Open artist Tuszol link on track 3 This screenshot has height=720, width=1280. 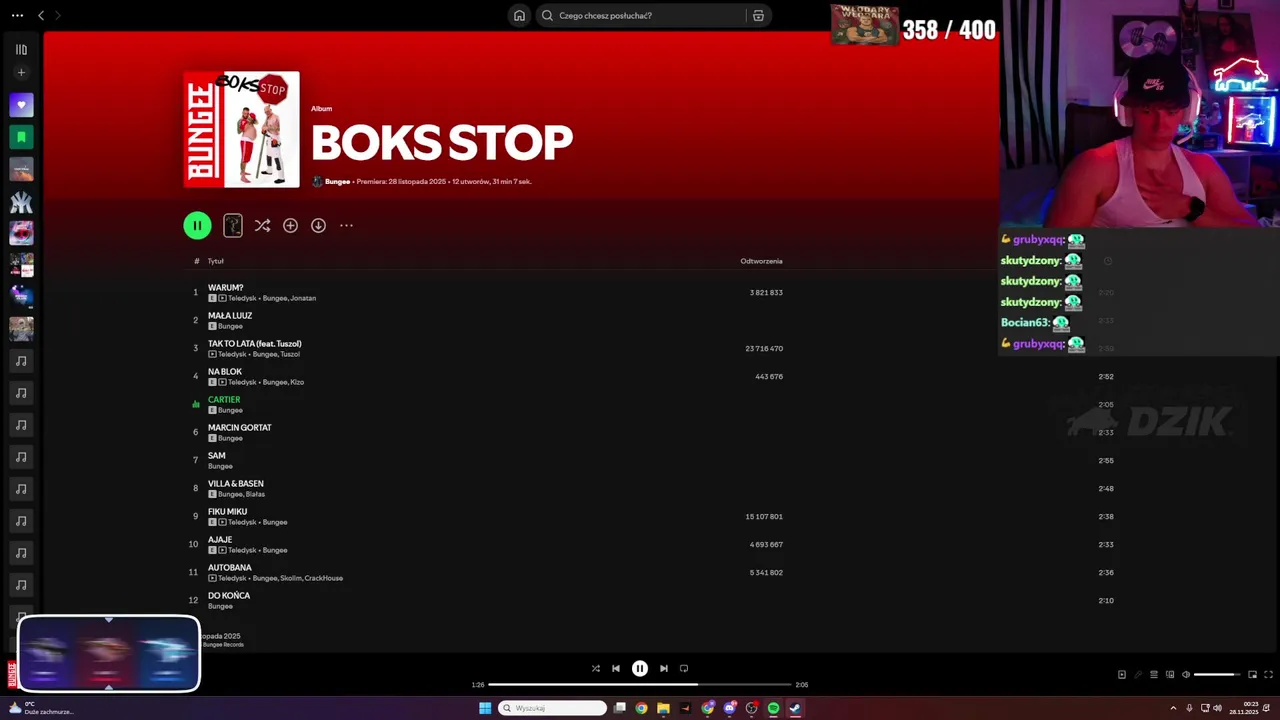point(290,354)
